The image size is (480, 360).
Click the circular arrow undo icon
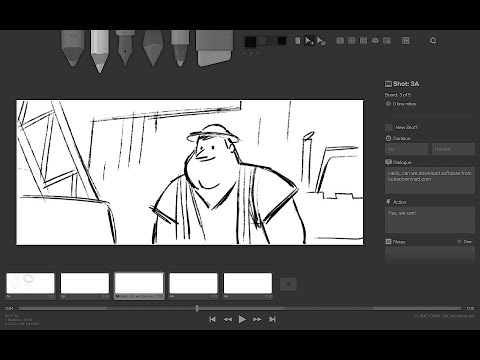tap(433, 41)
